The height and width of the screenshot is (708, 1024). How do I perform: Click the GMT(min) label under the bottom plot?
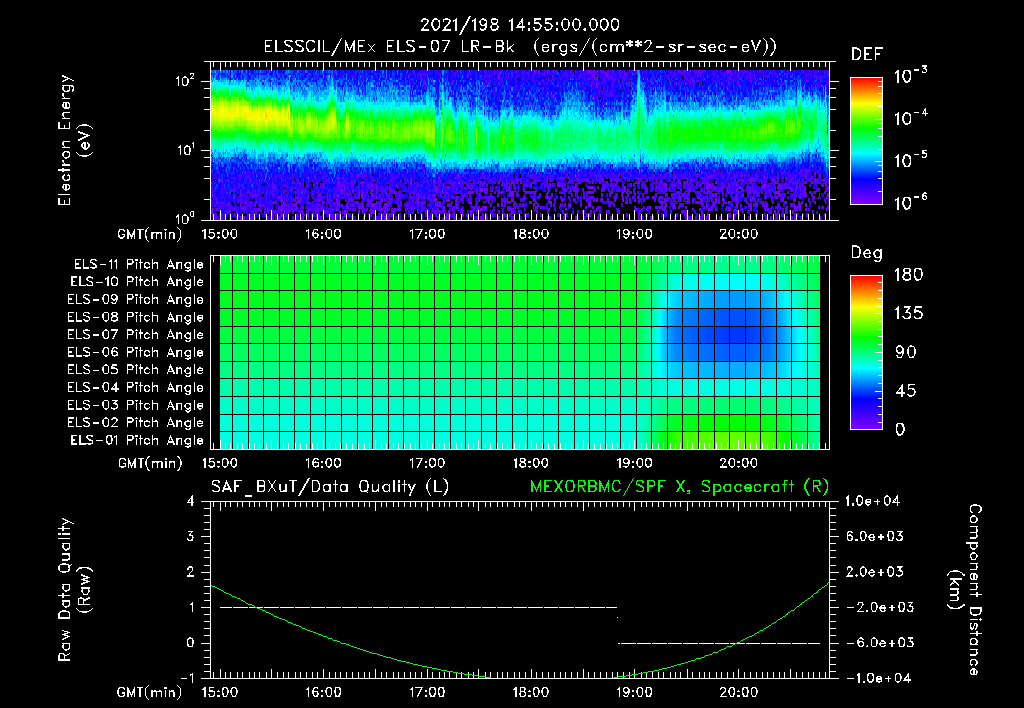[x=150, y=692]
